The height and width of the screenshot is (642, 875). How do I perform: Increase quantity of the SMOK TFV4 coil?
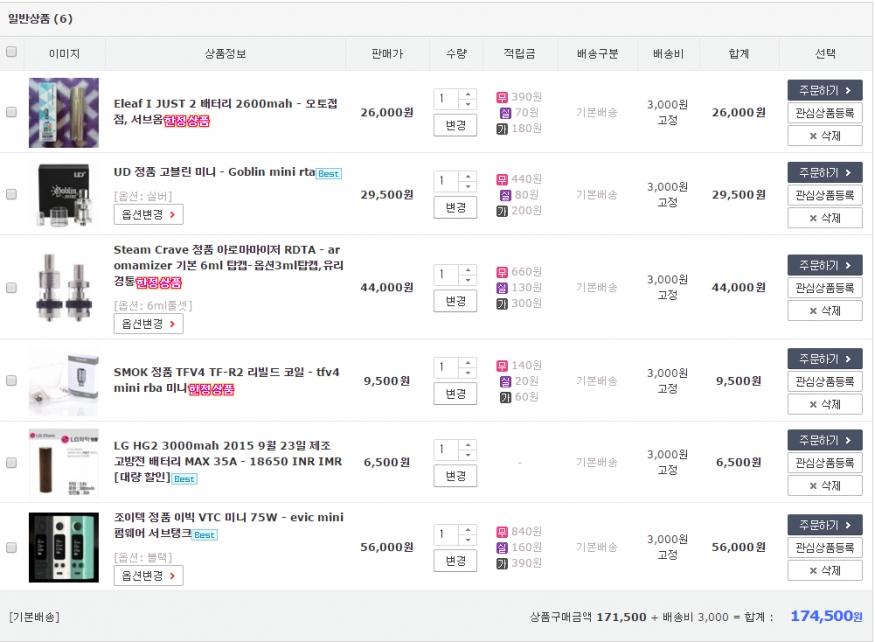tap(468, 362)
